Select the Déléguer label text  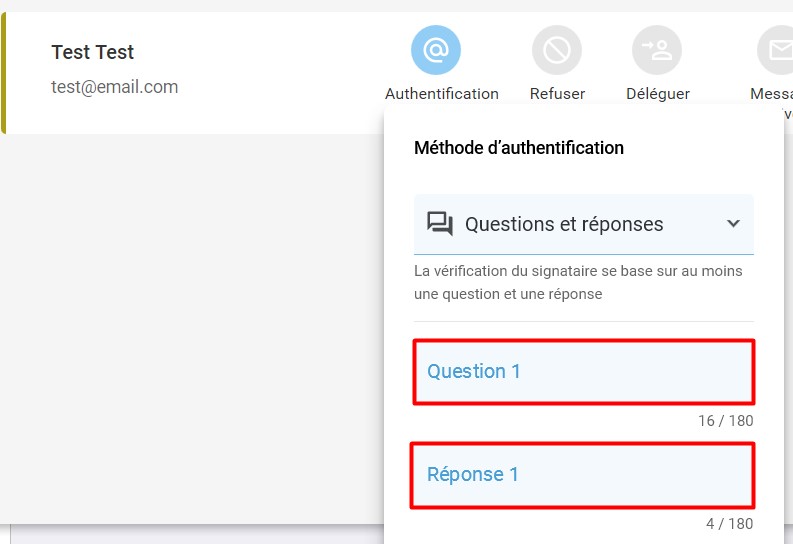(x=657, y=94)
